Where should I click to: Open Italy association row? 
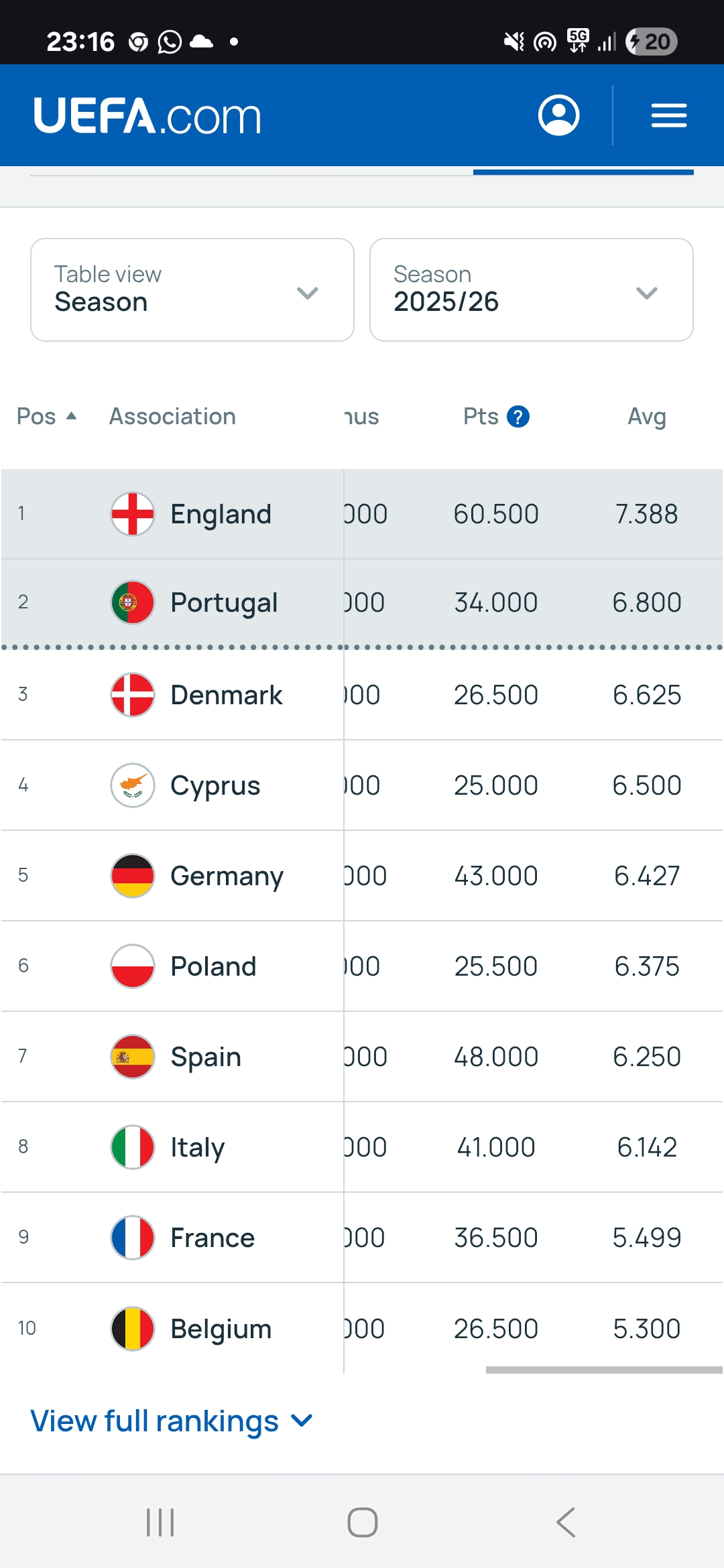pos(197,1147)
